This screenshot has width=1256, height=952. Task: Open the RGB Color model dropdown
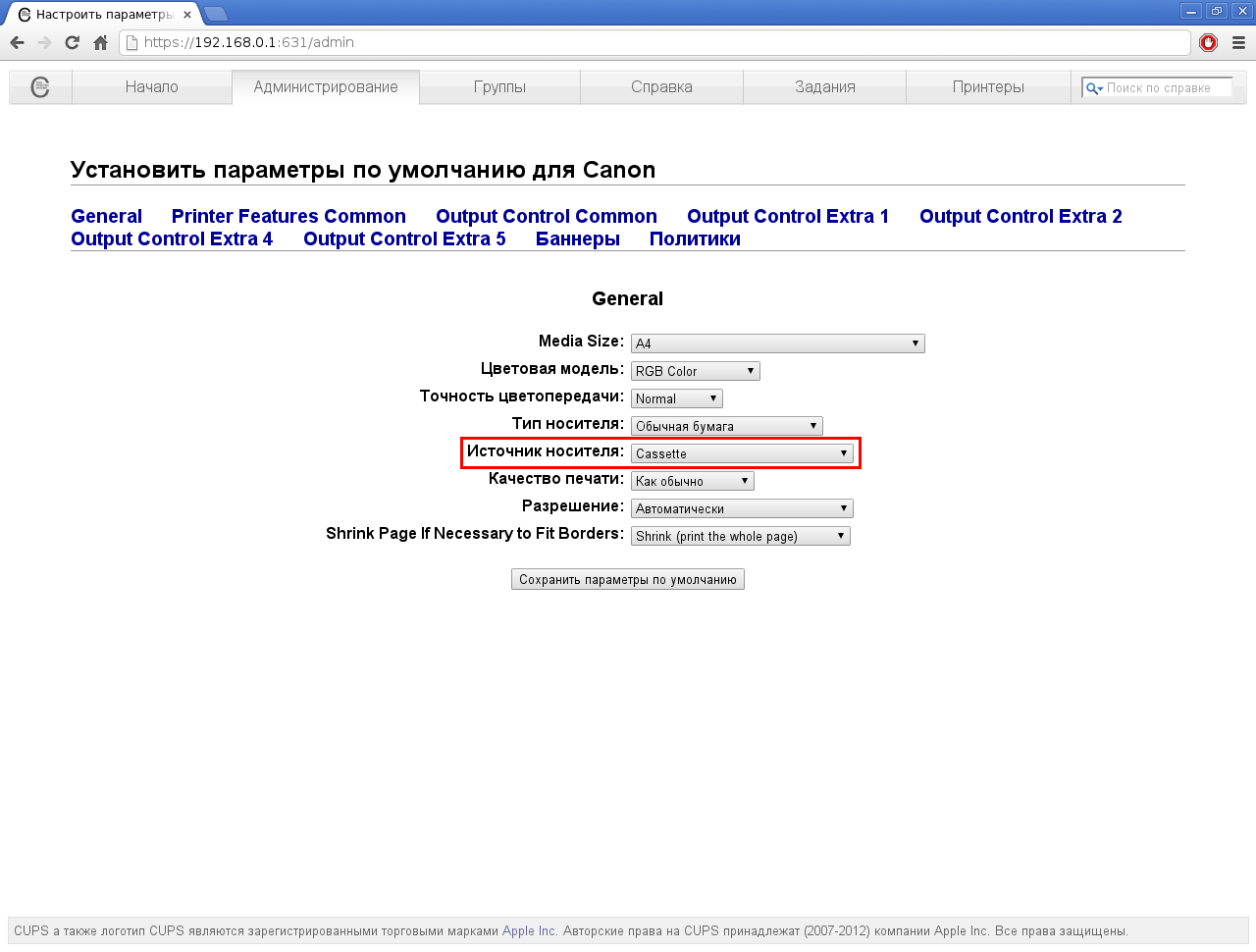point(695,371)
